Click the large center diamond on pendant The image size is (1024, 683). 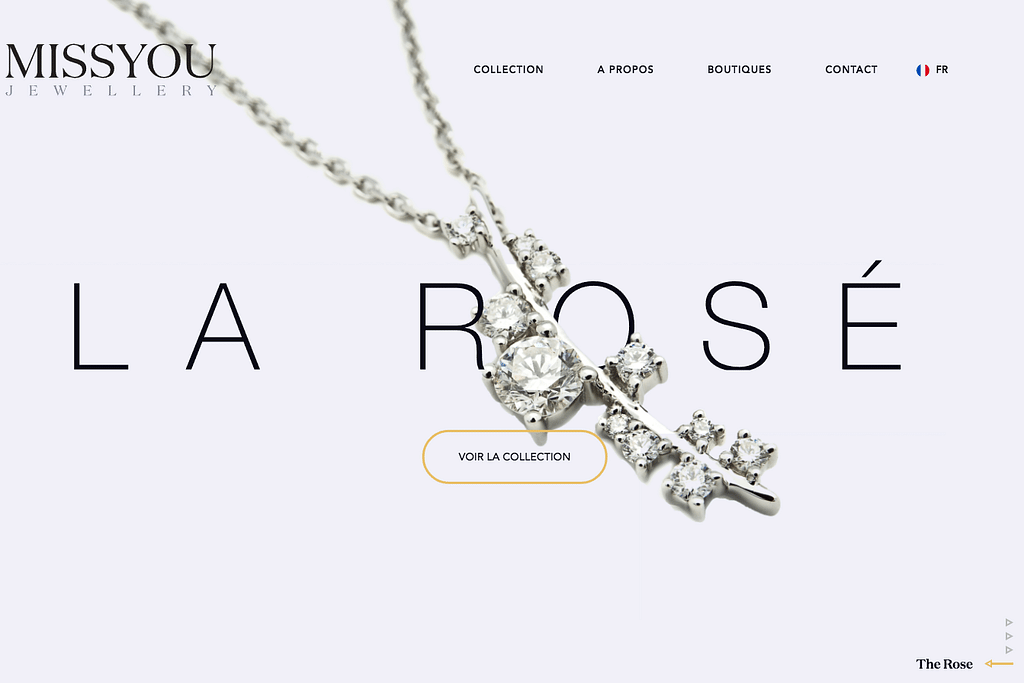pos(537,373)
